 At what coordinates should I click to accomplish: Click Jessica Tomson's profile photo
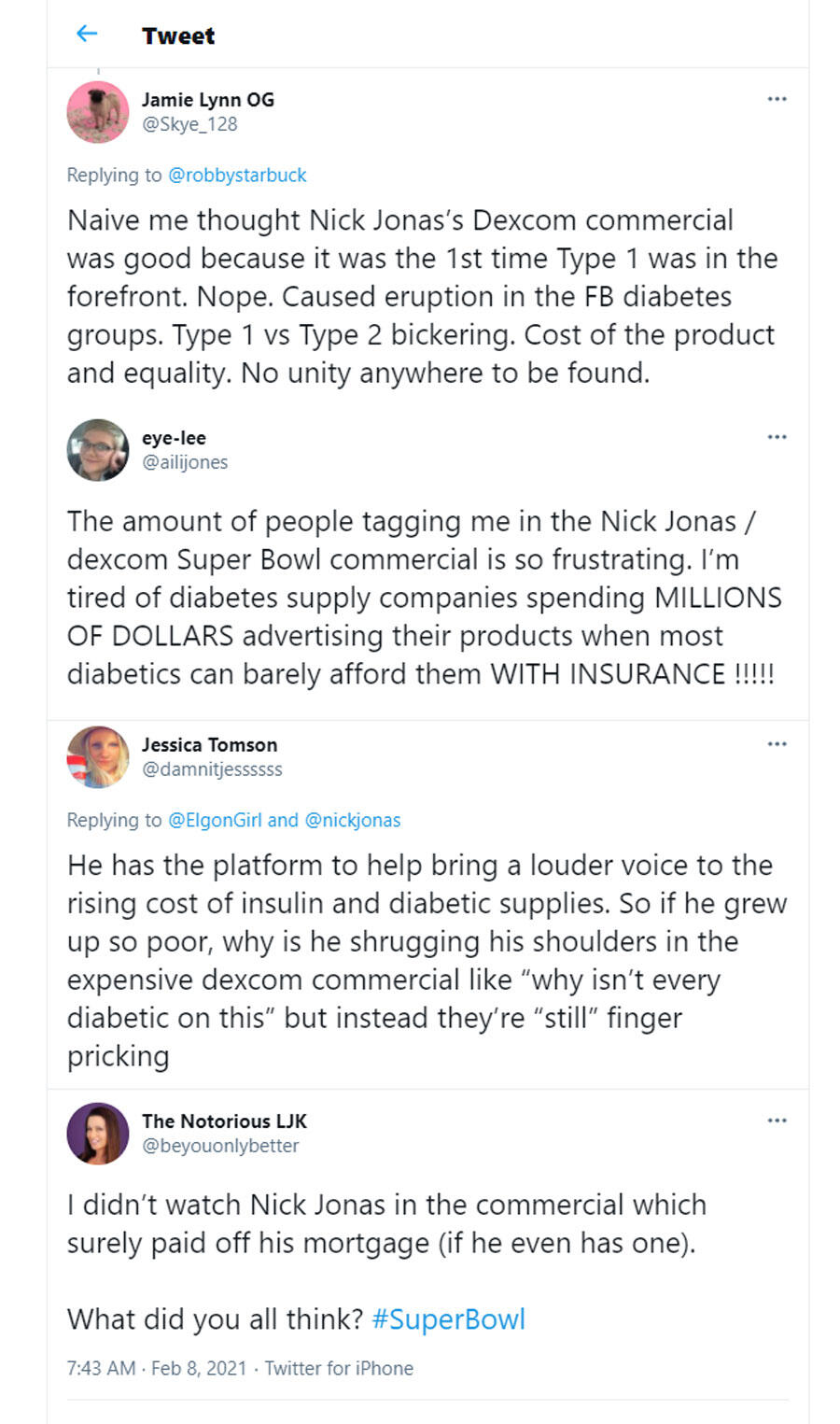(x=98, y=757)
